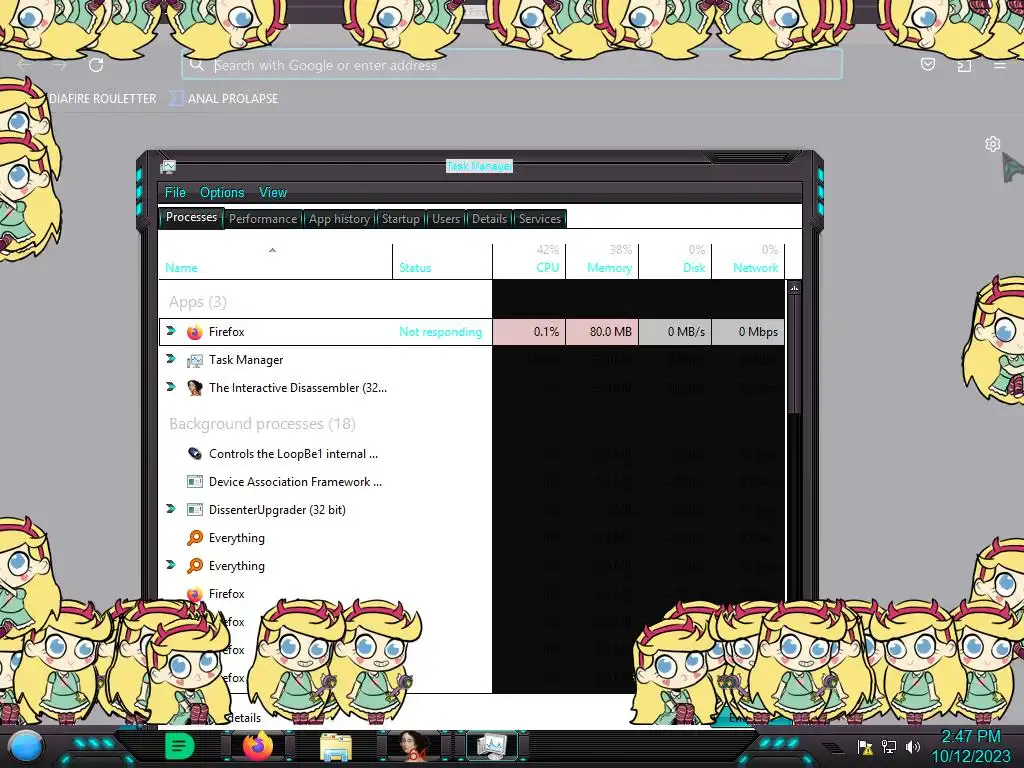The height and width of the screenshot is (768, 1024).
Task: Open the File menu in Task Manager
Action: pyautogui.click(x=175, y=192)
